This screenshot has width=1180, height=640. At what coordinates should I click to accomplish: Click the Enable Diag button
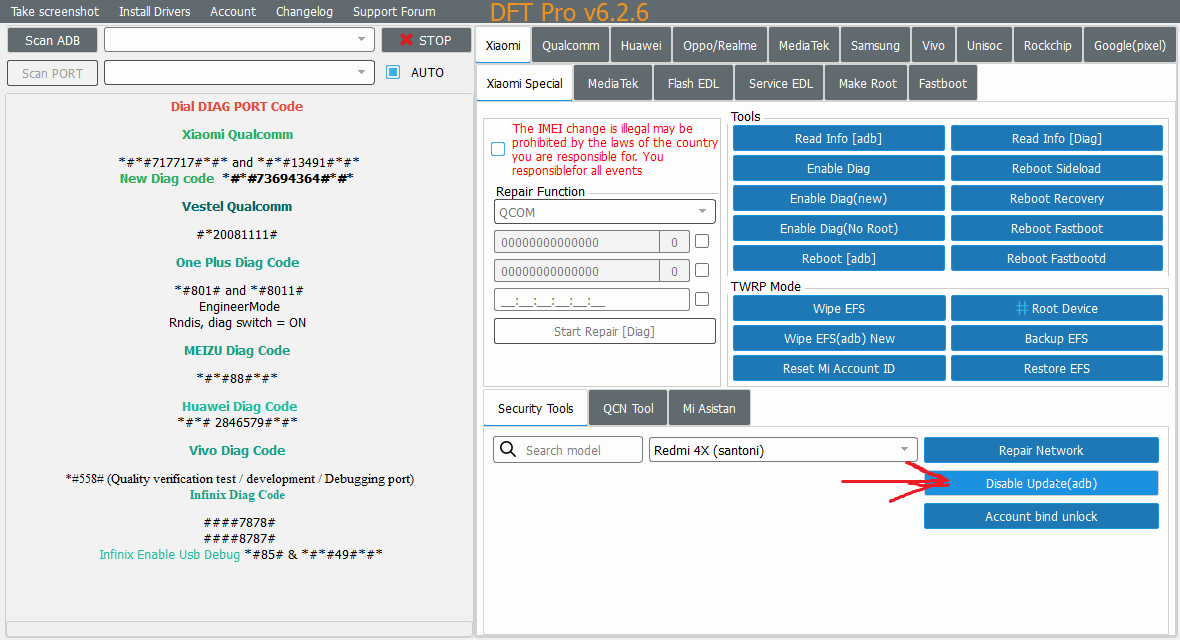[838, 168]
